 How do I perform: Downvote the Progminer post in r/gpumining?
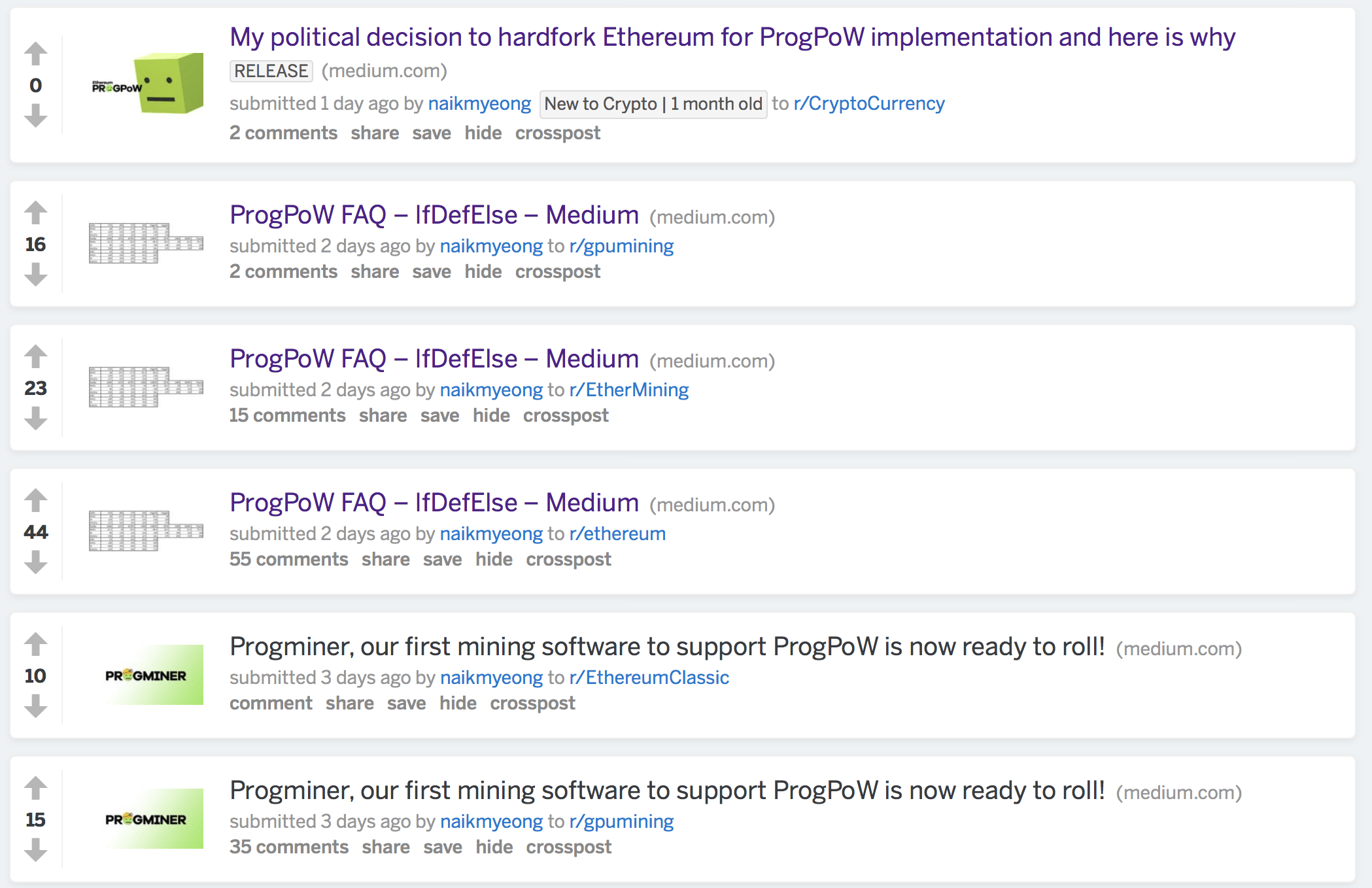point(36,849)
